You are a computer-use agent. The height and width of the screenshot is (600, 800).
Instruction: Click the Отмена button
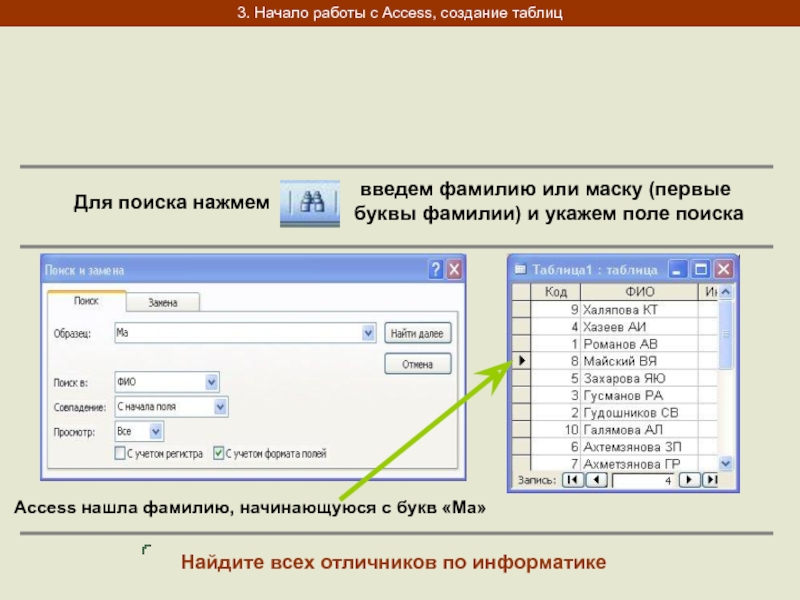click(417, 364)
